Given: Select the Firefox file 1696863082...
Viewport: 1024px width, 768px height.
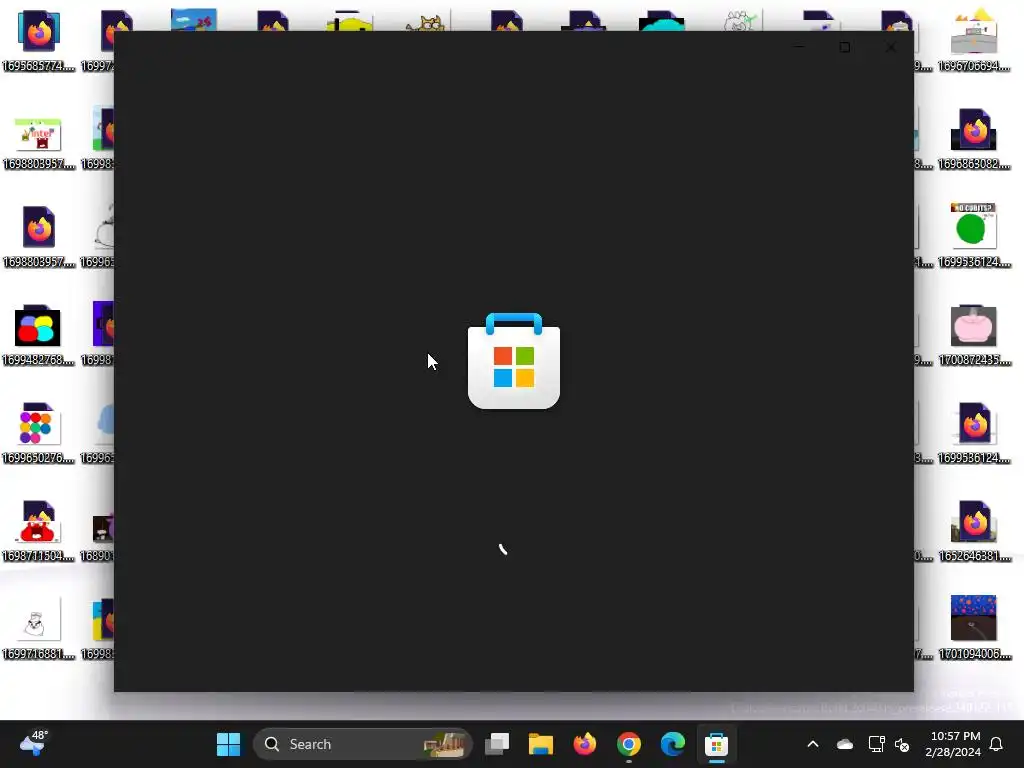Looking at the screenshot, I should click(x=974, y=138).
